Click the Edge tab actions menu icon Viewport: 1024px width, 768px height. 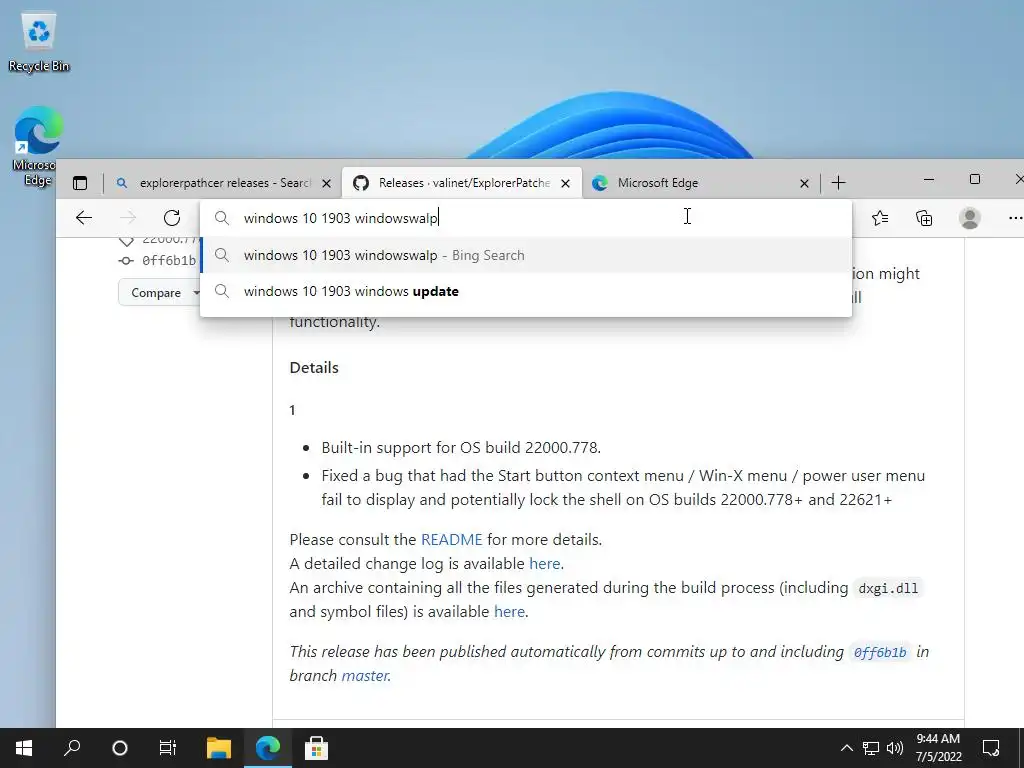tap(80, 183)
